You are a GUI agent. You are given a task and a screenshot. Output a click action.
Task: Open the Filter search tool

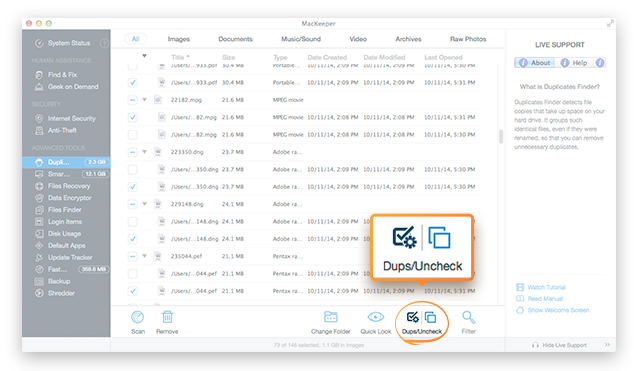[469, 322]
